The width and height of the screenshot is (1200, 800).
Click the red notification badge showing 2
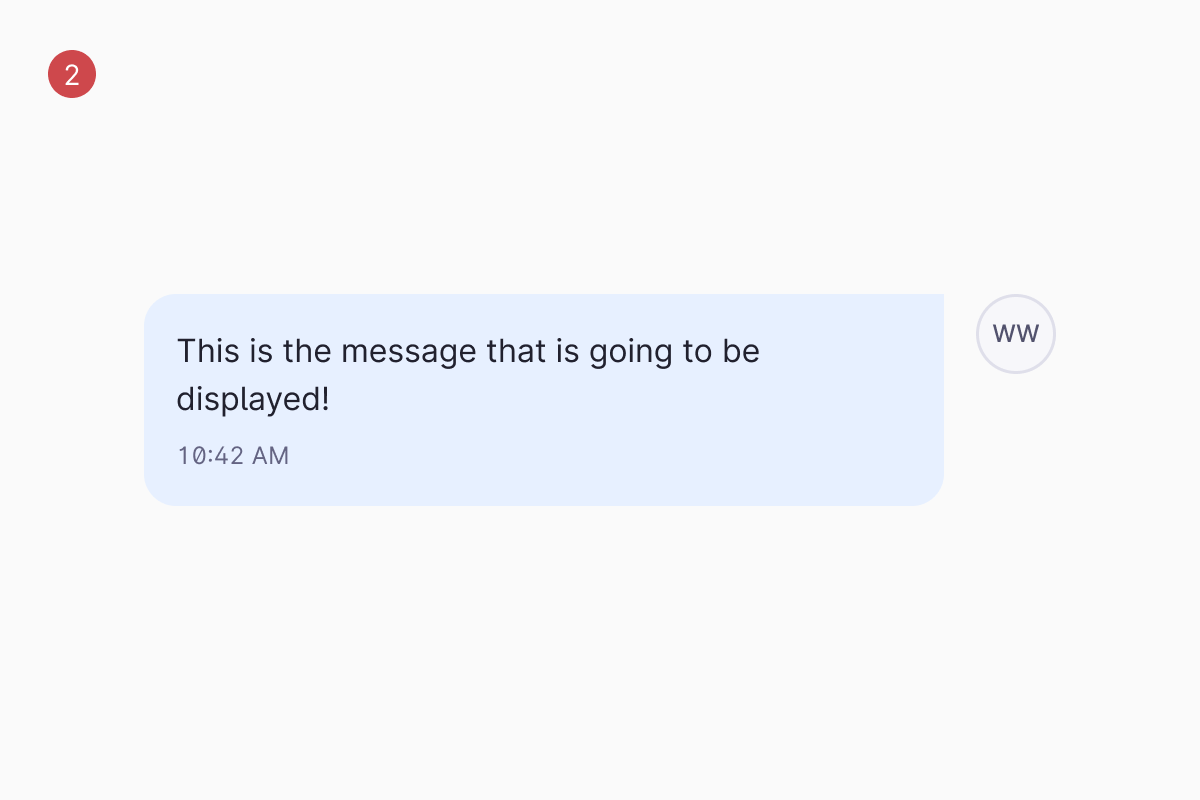[x=72, y=74]
